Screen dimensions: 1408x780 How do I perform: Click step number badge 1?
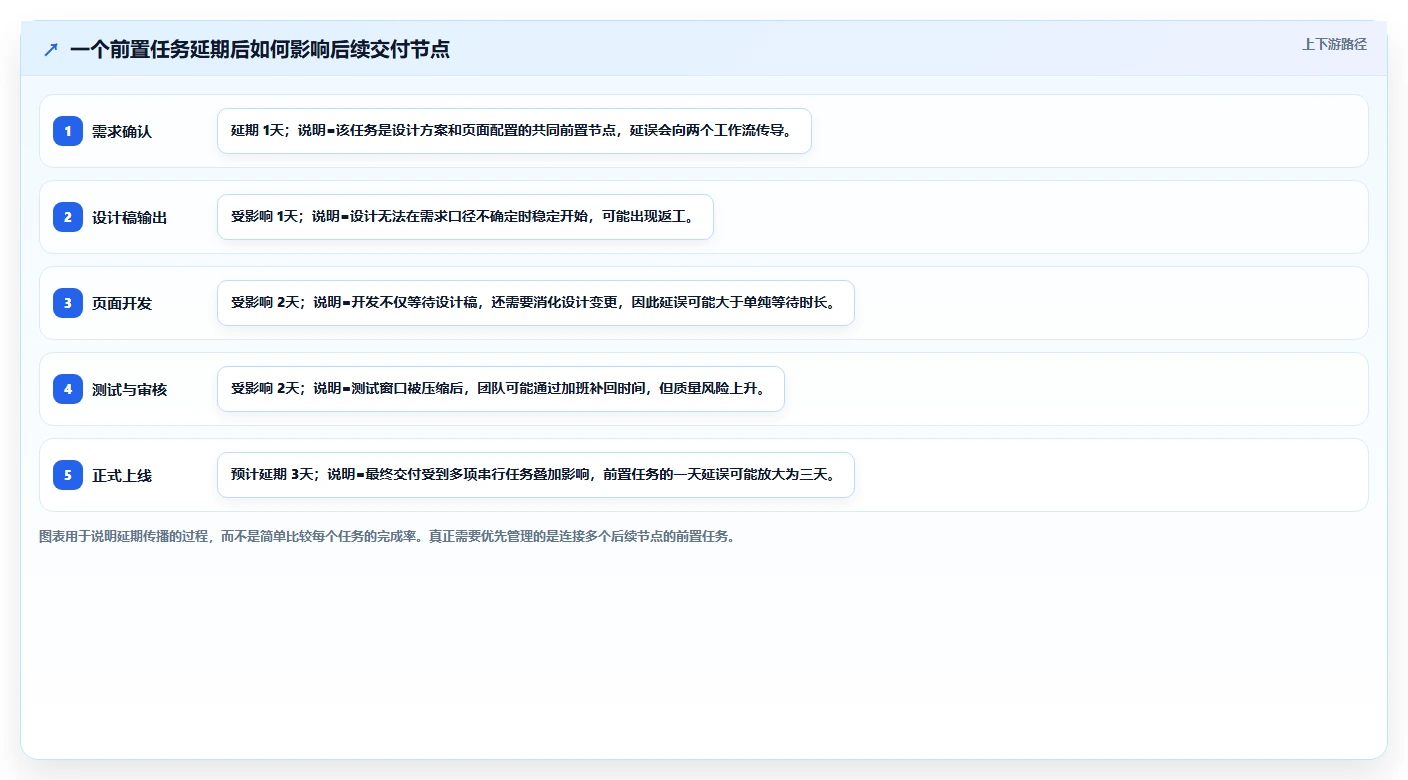coord(68,131)
